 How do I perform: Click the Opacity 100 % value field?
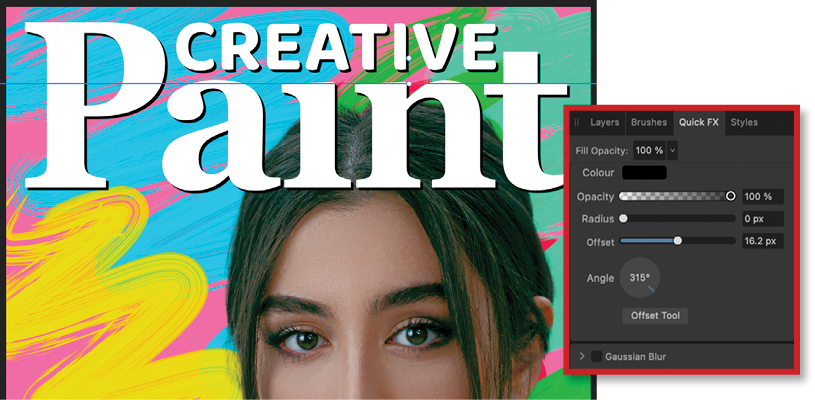(x=762, y=196)
